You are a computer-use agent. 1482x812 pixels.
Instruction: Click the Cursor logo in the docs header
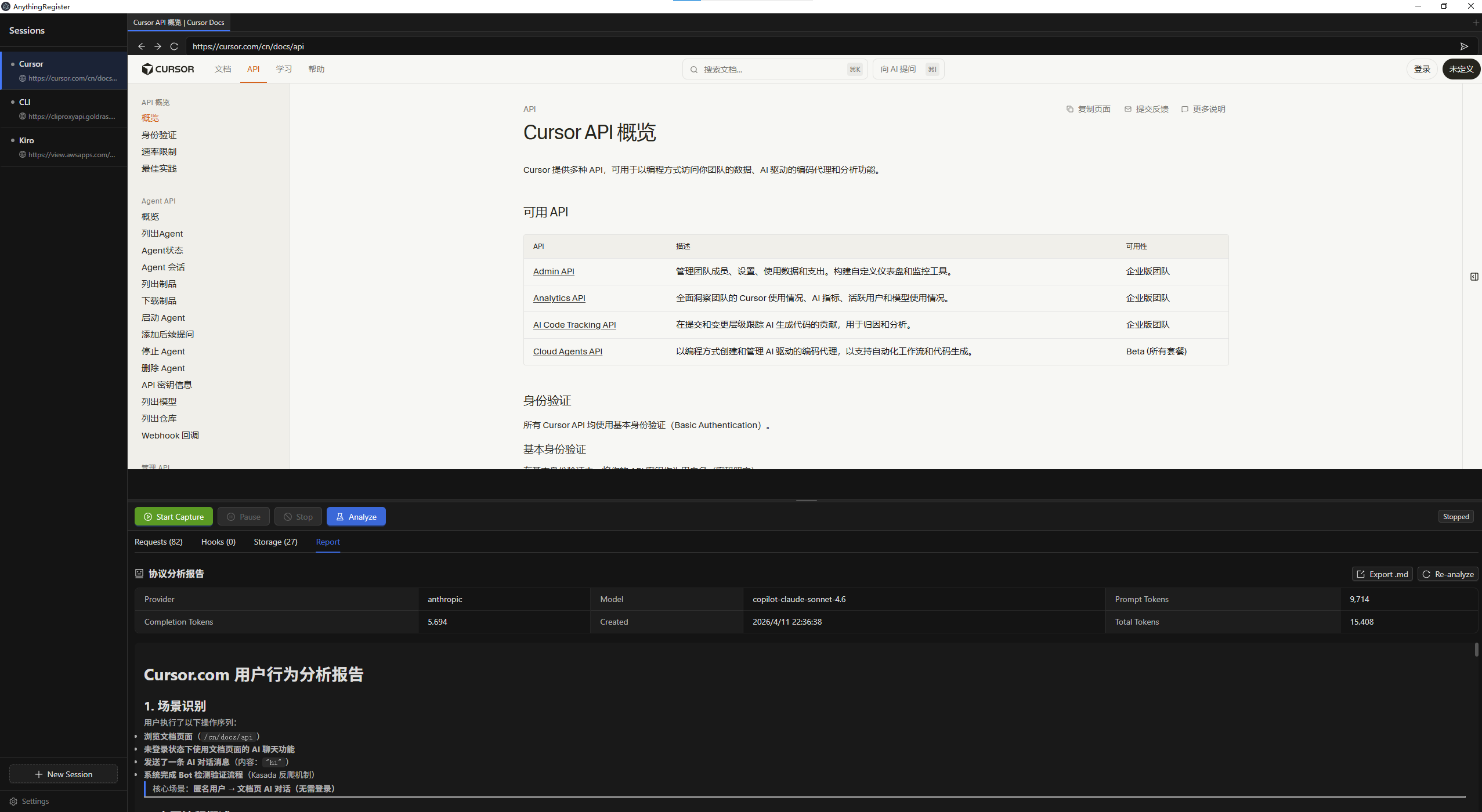(x=168, y=69)
